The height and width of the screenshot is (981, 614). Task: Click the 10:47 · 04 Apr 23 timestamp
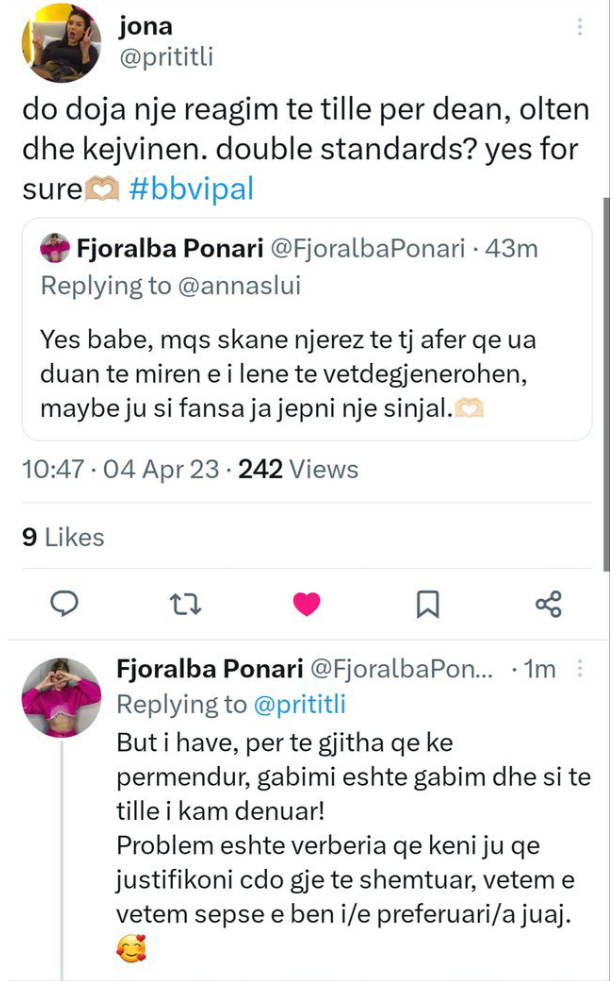120,469
